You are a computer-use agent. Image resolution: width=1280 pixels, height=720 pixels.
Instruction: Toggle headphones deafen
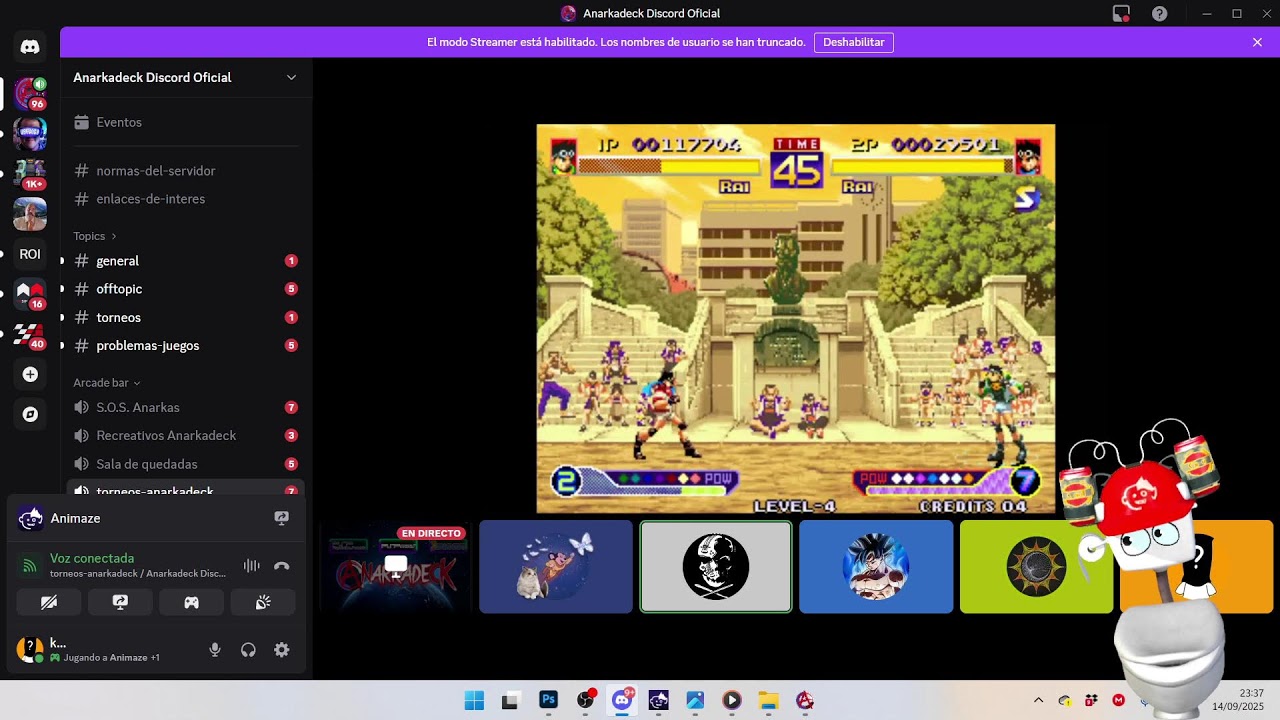(248, 650)
